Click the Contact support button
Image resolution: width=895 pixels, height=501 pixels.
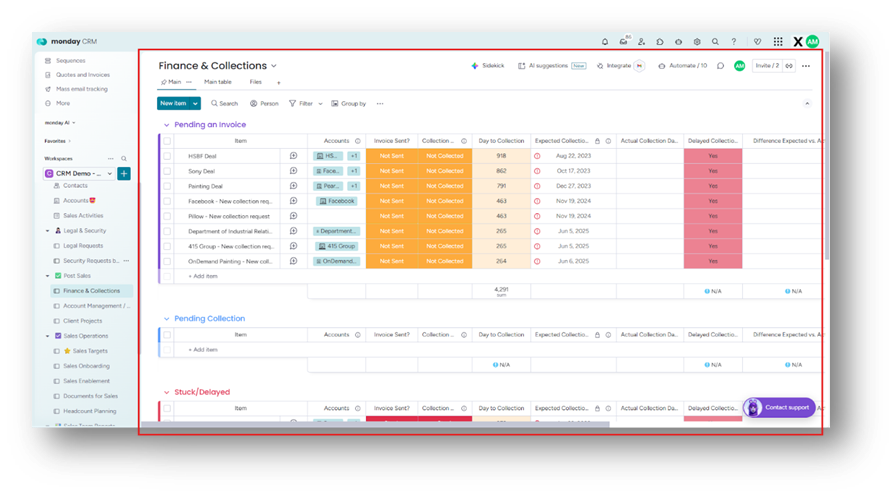pos(779,408)
